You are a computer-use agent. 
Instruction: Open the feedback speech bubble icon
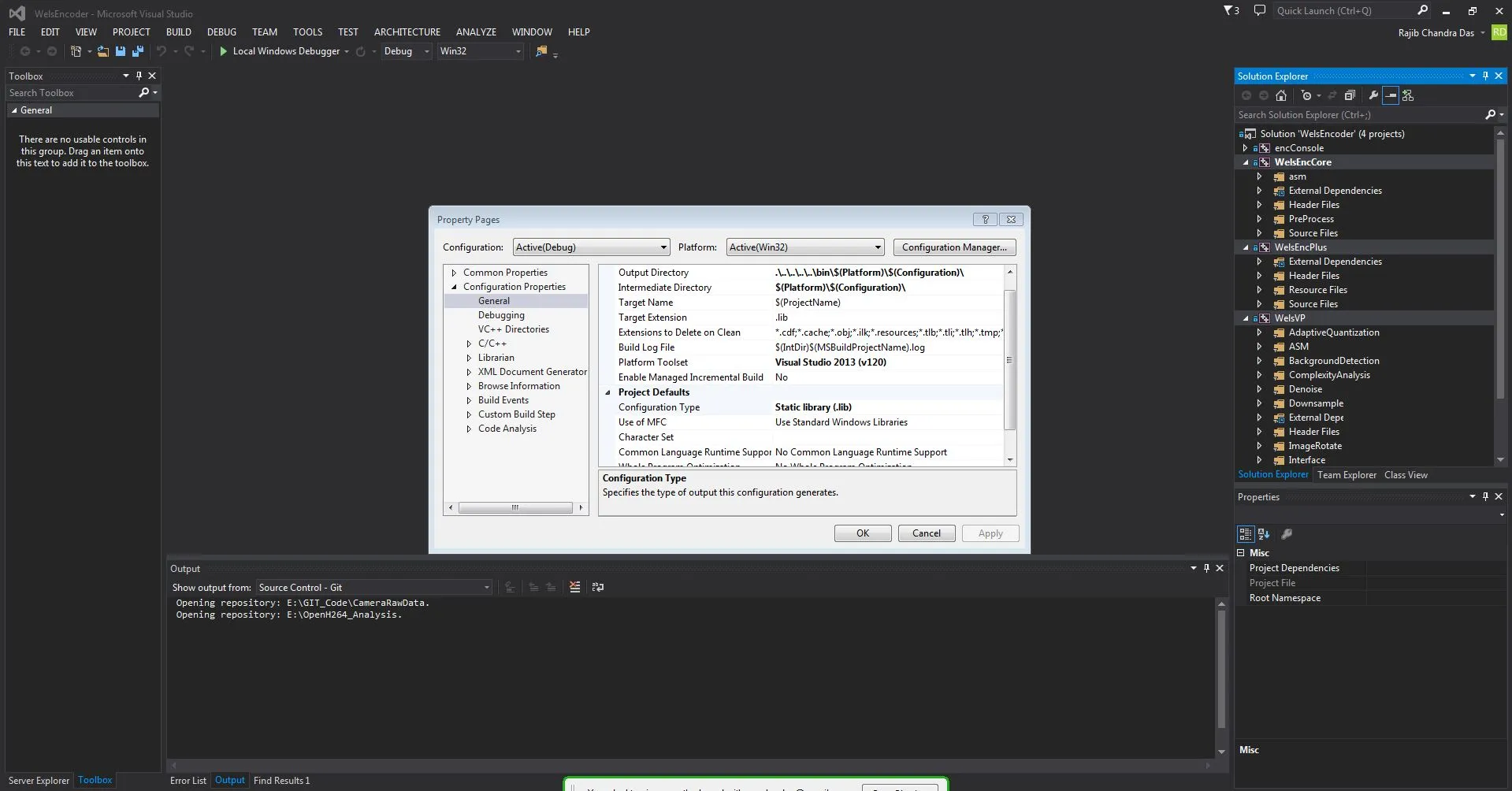tap(1260, 11)
